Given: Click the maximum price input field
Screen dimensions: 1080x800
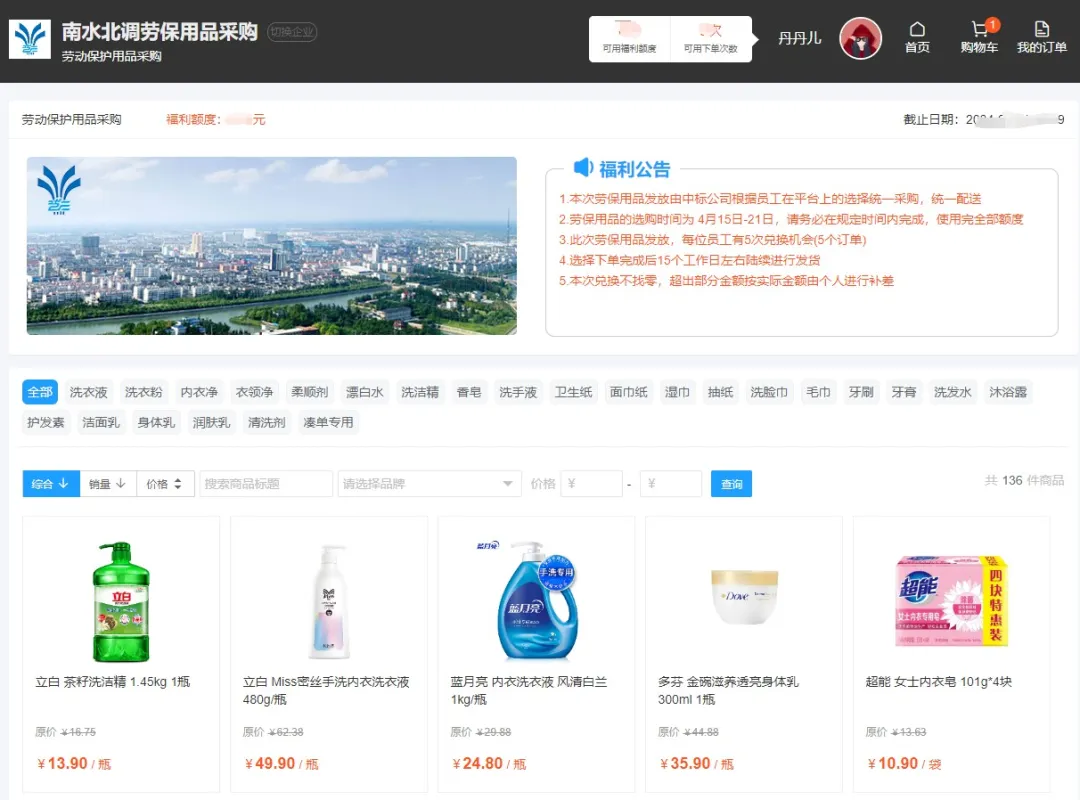Looking at the screenshot, I should 671,484.
